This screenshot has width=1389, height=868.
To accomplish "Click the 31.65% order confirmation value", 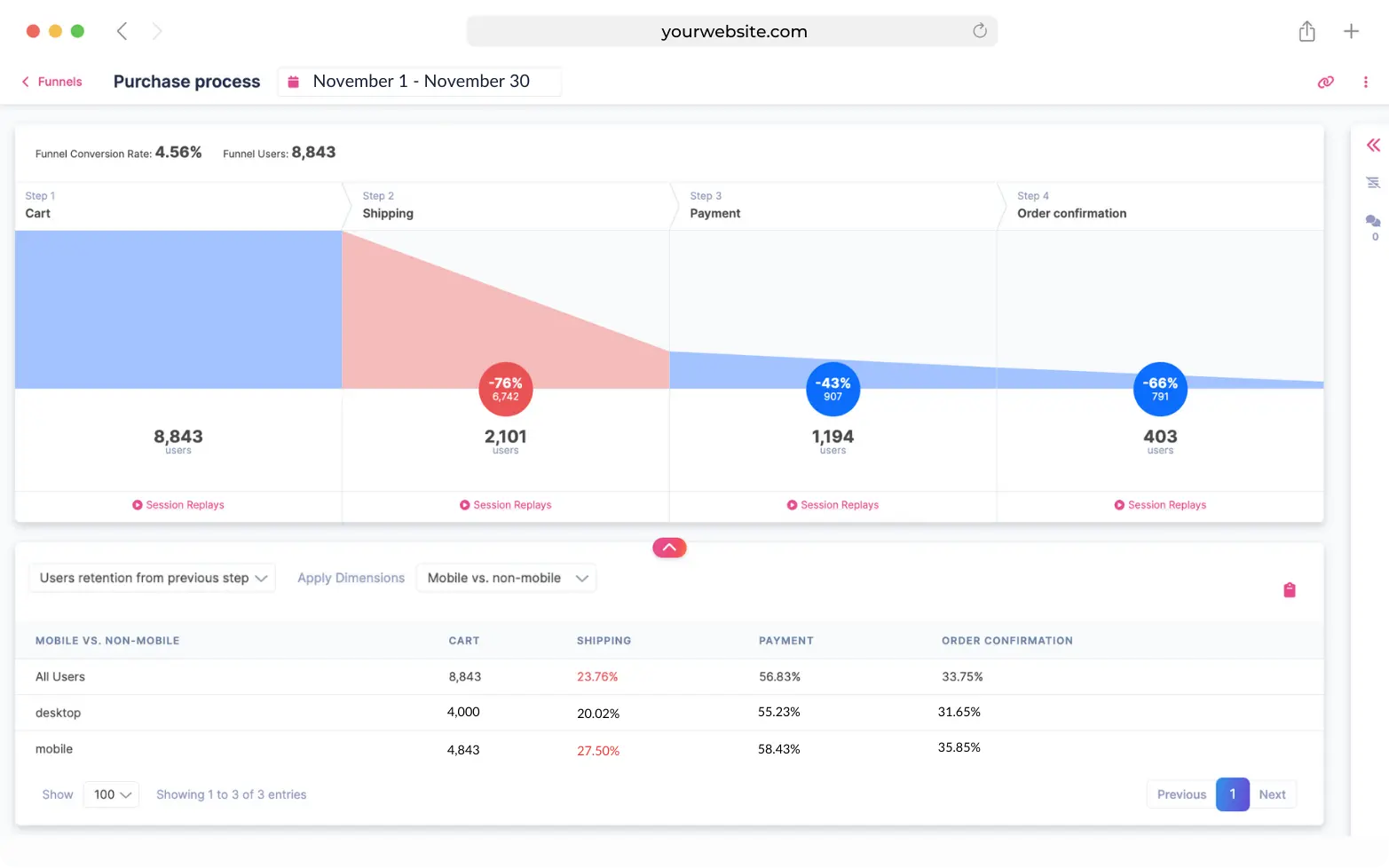I will click(x=959, y=712).
